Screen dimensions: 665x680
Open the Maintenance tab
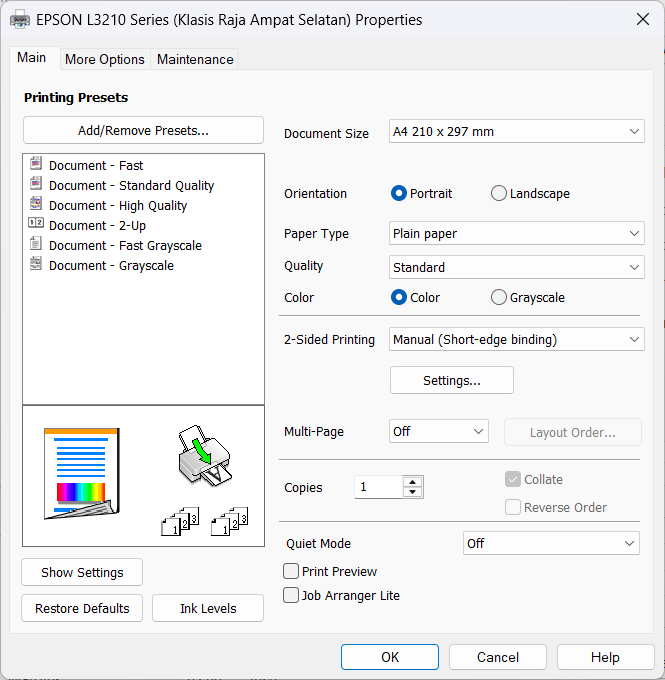pyautogui.click(x=195, y=60)
